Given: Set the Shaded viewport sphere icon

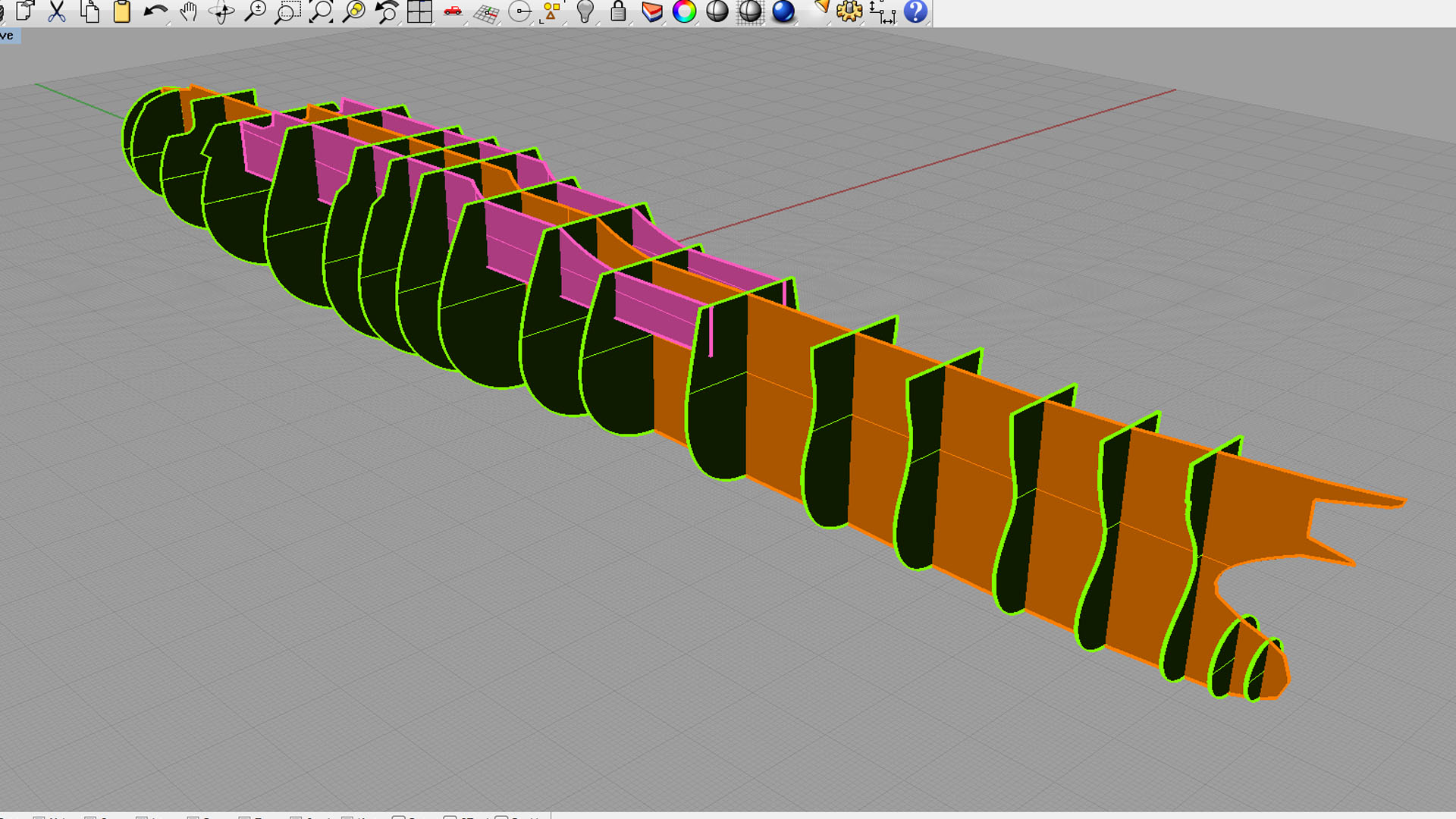Looking at the screenshot, I should click(717, 11).
